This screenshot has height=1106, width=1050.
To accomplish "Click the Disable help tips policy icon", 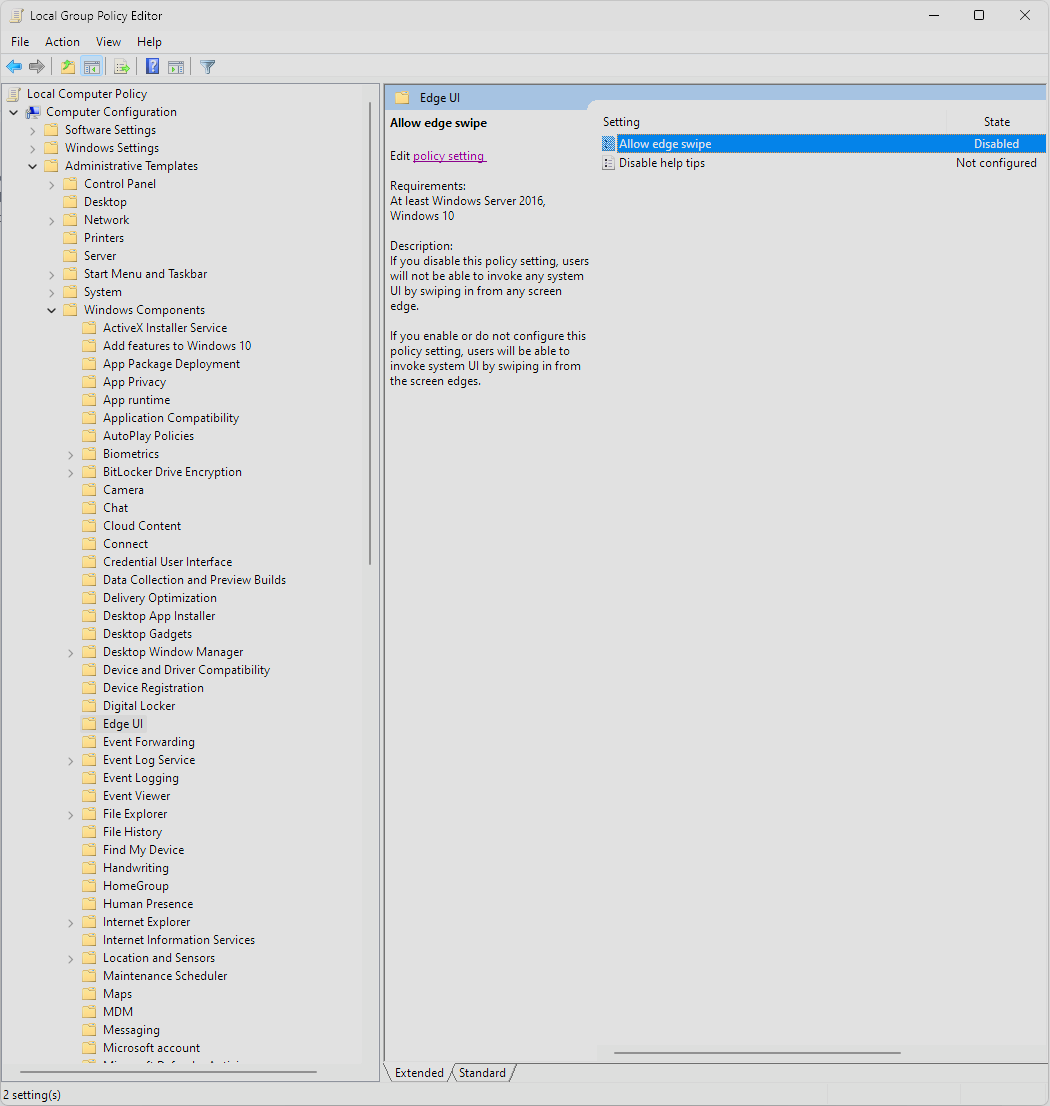I will [608, 163].
